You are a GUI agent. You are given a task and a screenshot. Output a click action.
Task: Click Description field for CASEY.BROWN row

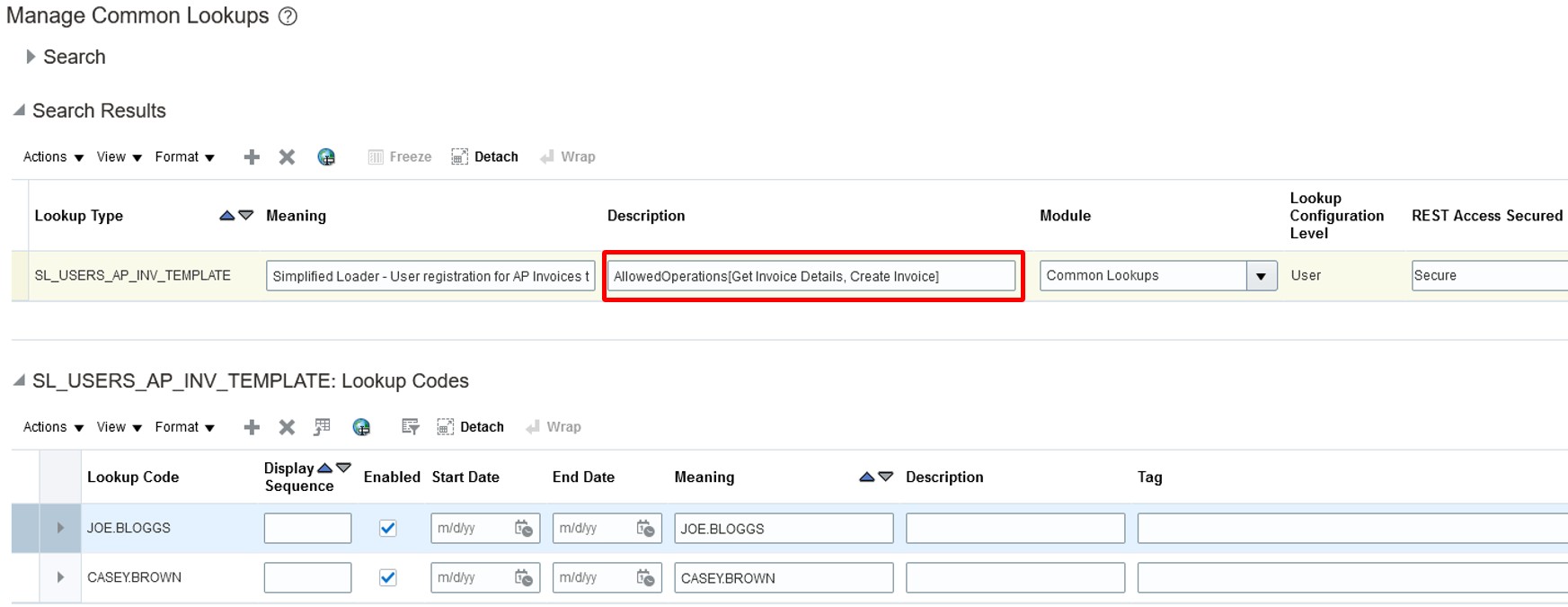tap(1015, 577)
